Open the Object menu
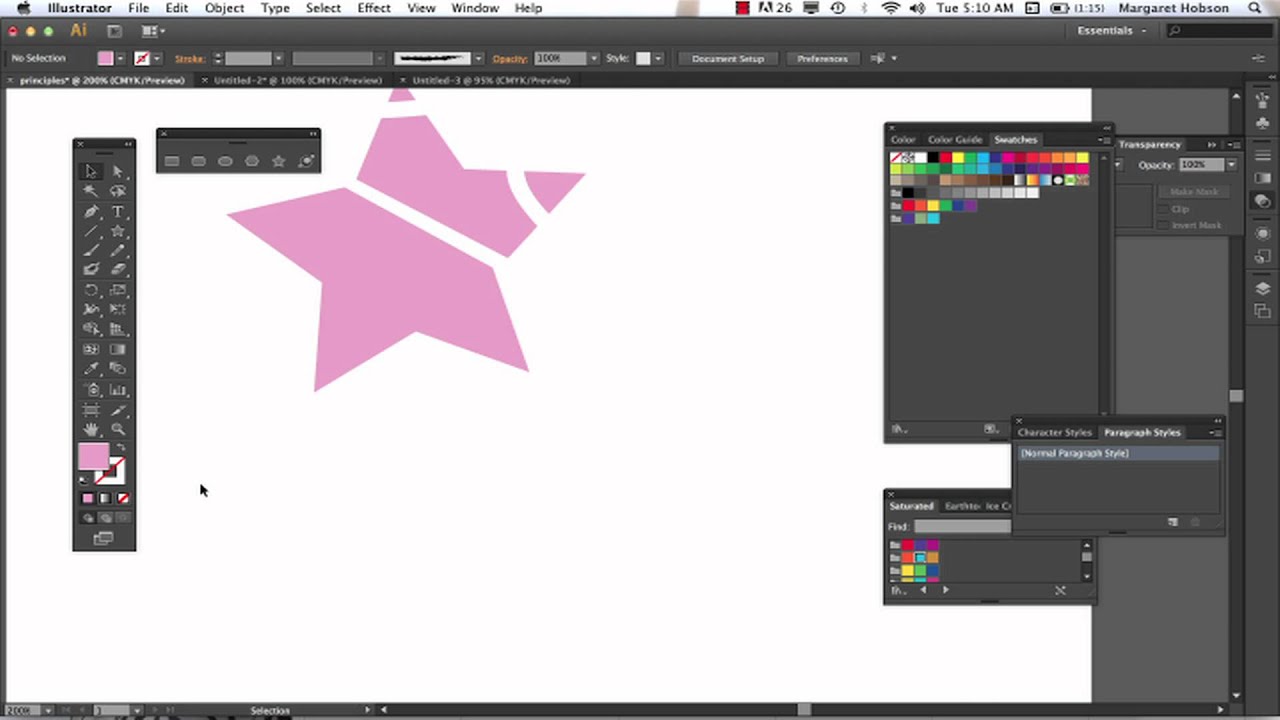The width and height of the screenshot is (1280, 720). pos(224,8)
